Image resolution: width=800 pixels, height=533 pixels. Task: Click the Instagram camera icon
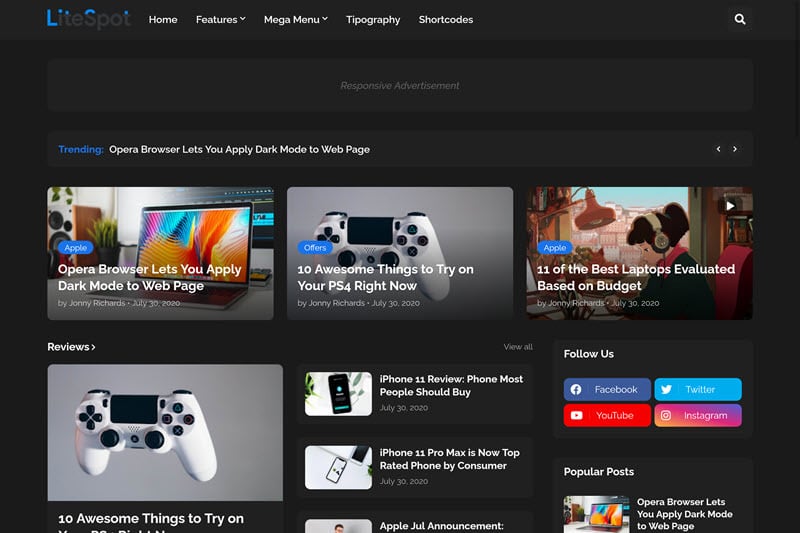(666, 415)
